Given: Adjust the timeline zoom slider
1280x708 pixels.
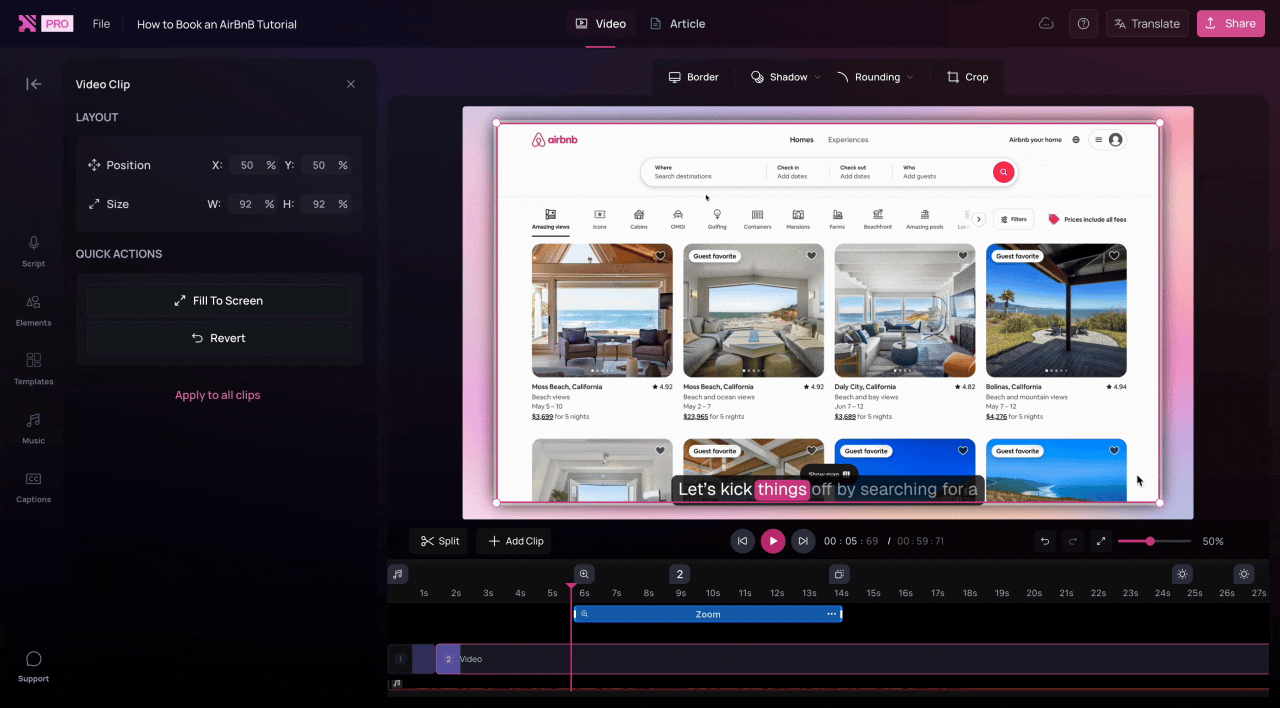Looking at the screenshot, I should tap(1152, 540).
